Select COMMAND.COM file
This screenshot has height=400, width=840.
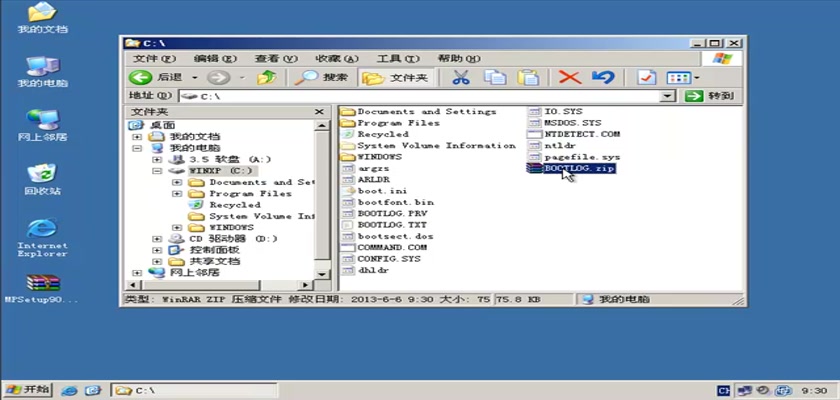click(x=392, y=247)
